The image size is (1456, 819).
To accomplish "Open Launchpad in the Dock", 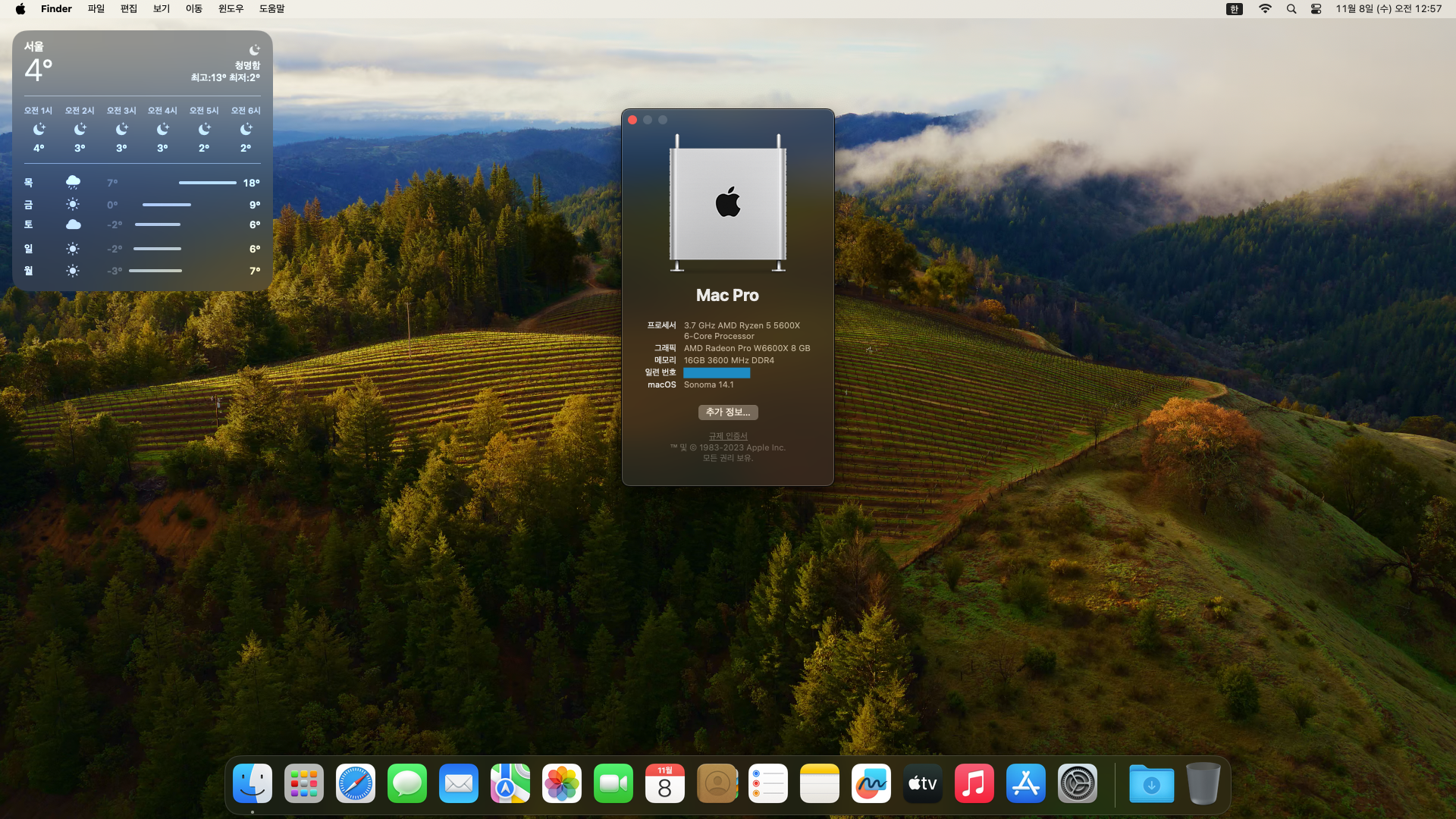I will 304,783.
